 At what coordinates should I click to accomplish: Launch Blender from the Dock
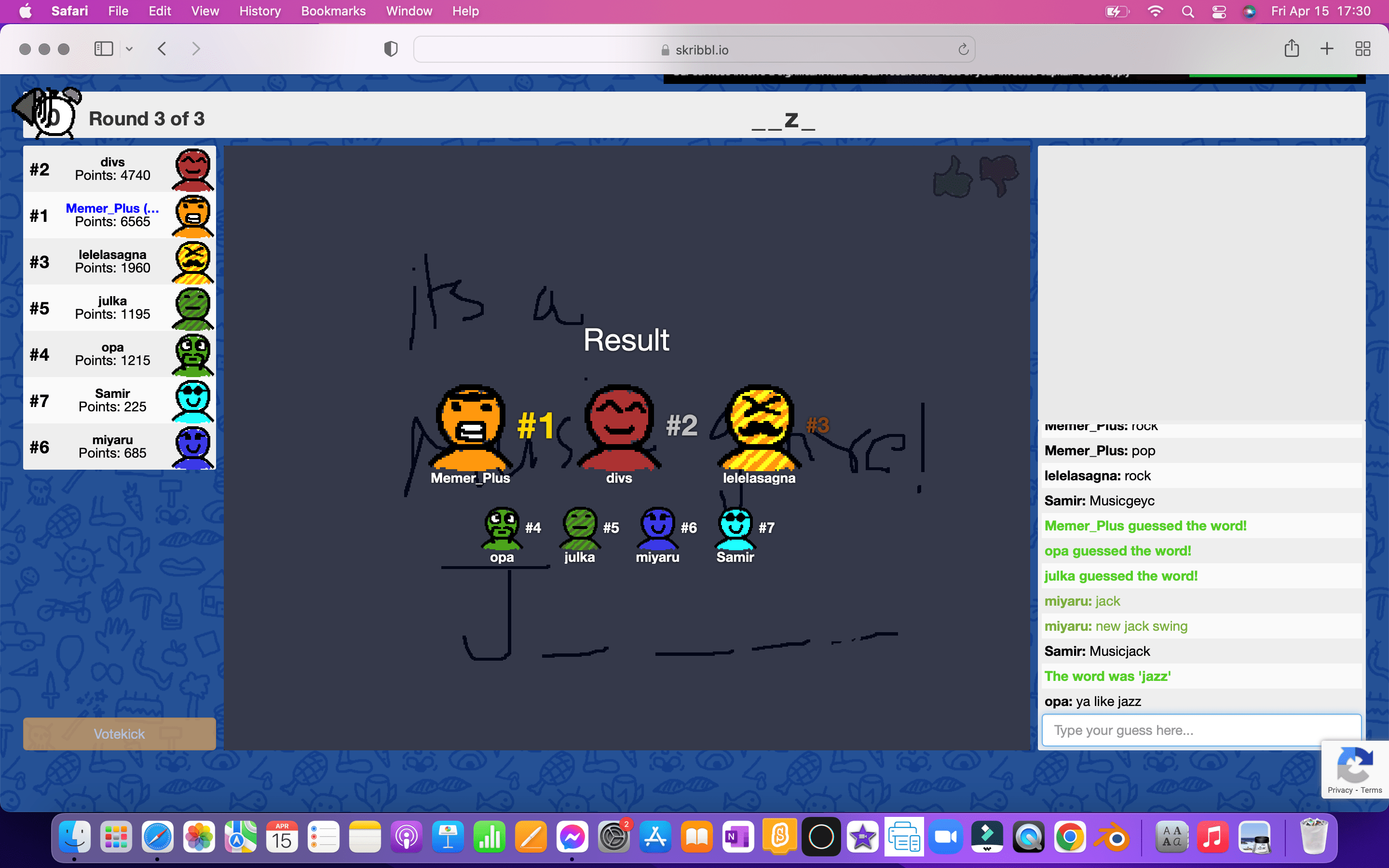pyautogui.click(x=1112, y=837)
